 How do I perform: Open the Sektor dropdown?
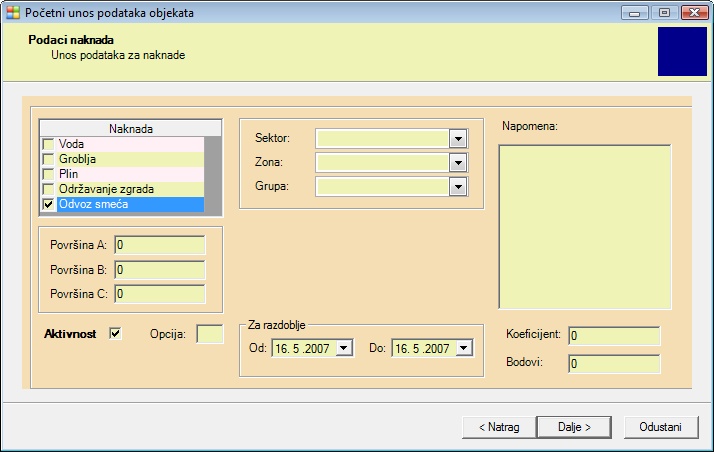(458, 138)
